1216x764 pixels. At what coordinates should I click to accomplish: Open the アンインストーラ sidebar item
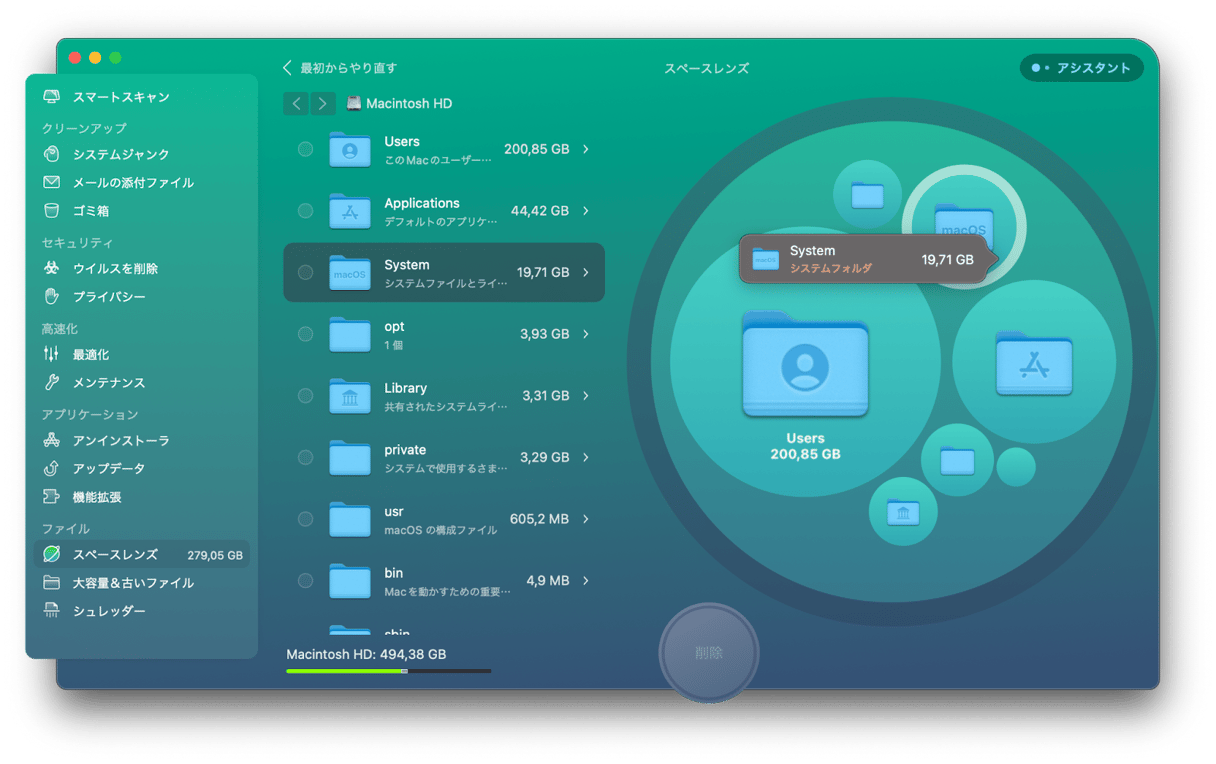tap(141, 440)
